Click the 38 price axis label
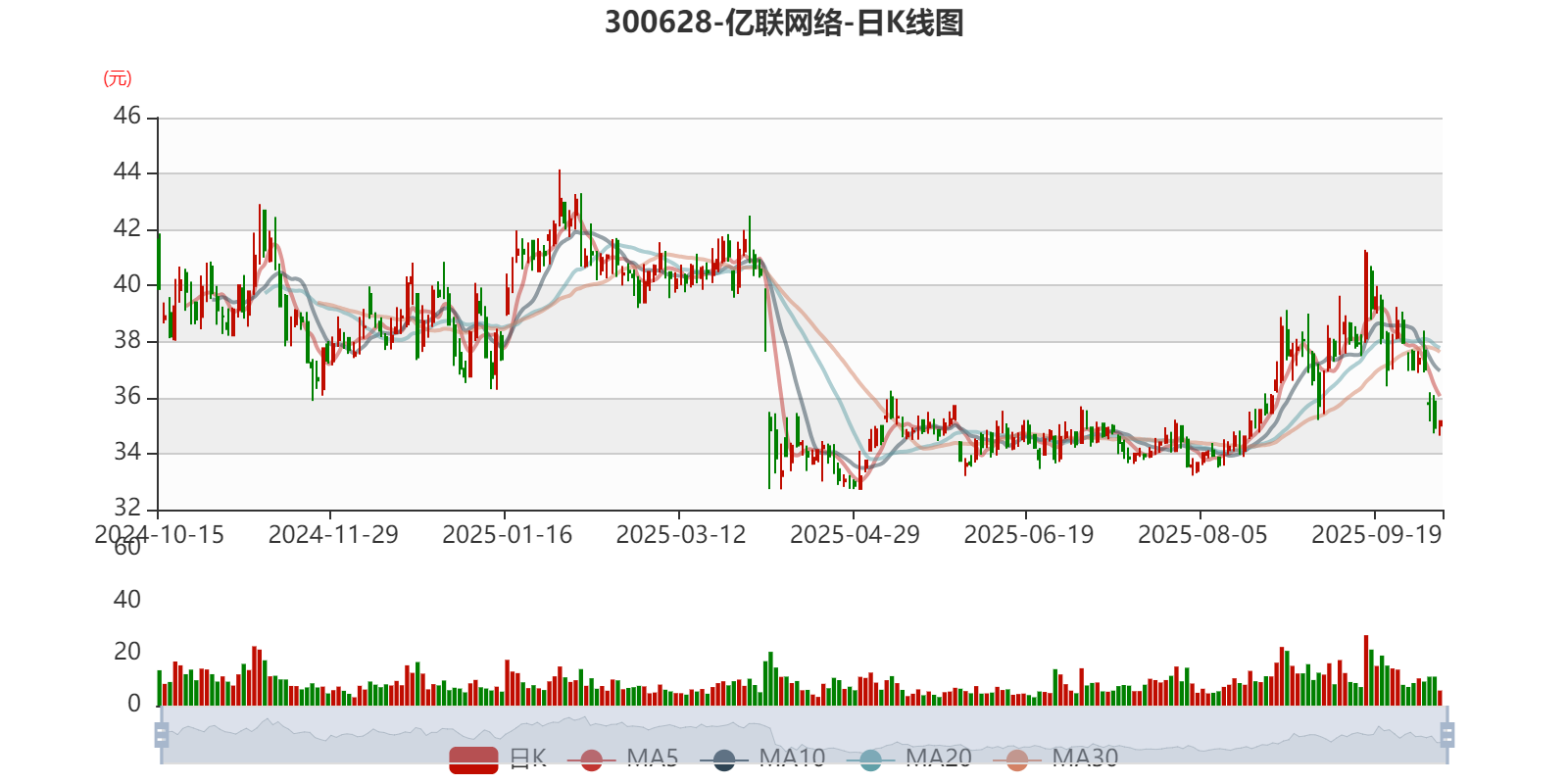 tap(127, 341)
